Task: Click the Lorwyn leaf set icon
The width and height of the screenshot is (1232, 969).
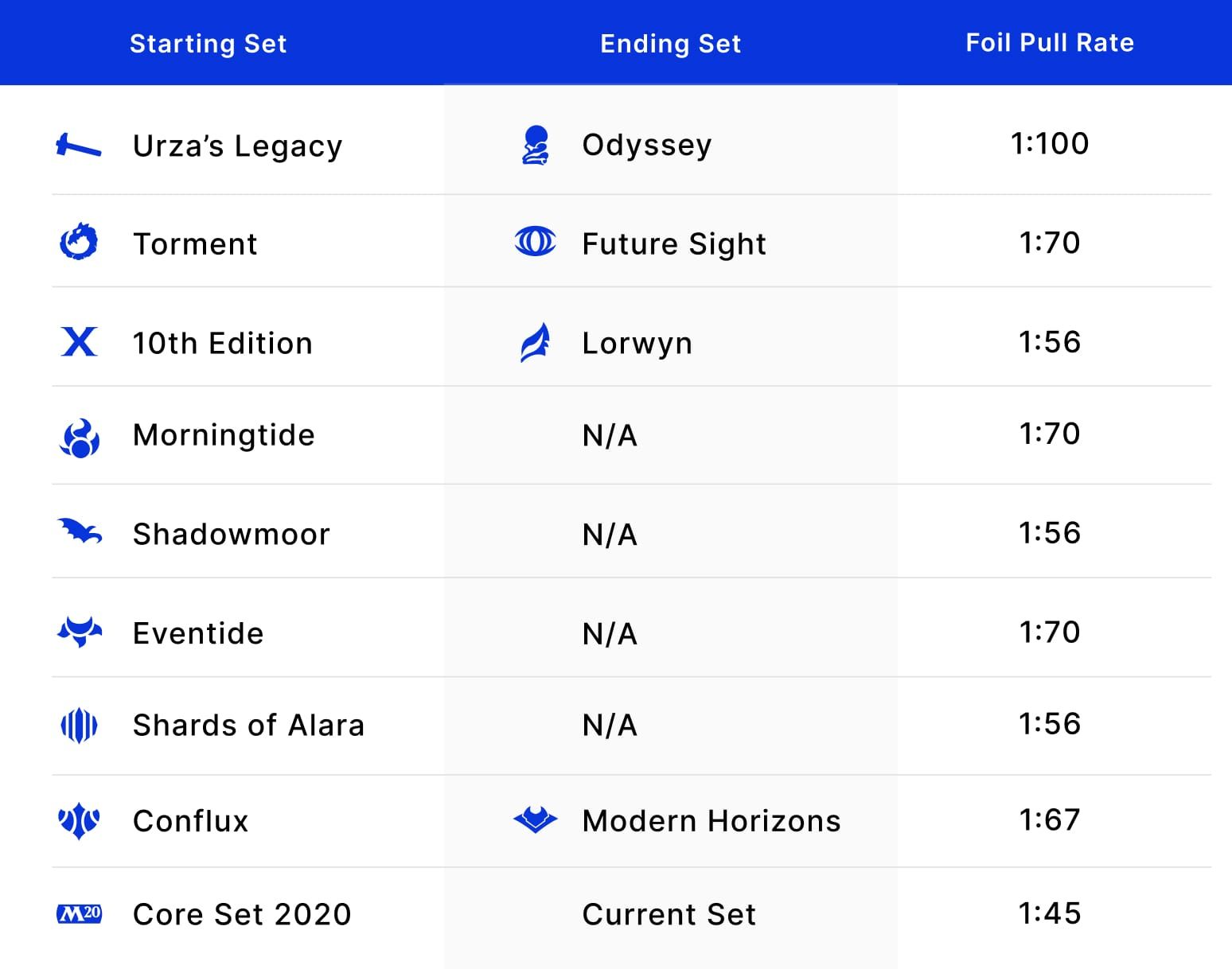Action: (x=535, y=342)
